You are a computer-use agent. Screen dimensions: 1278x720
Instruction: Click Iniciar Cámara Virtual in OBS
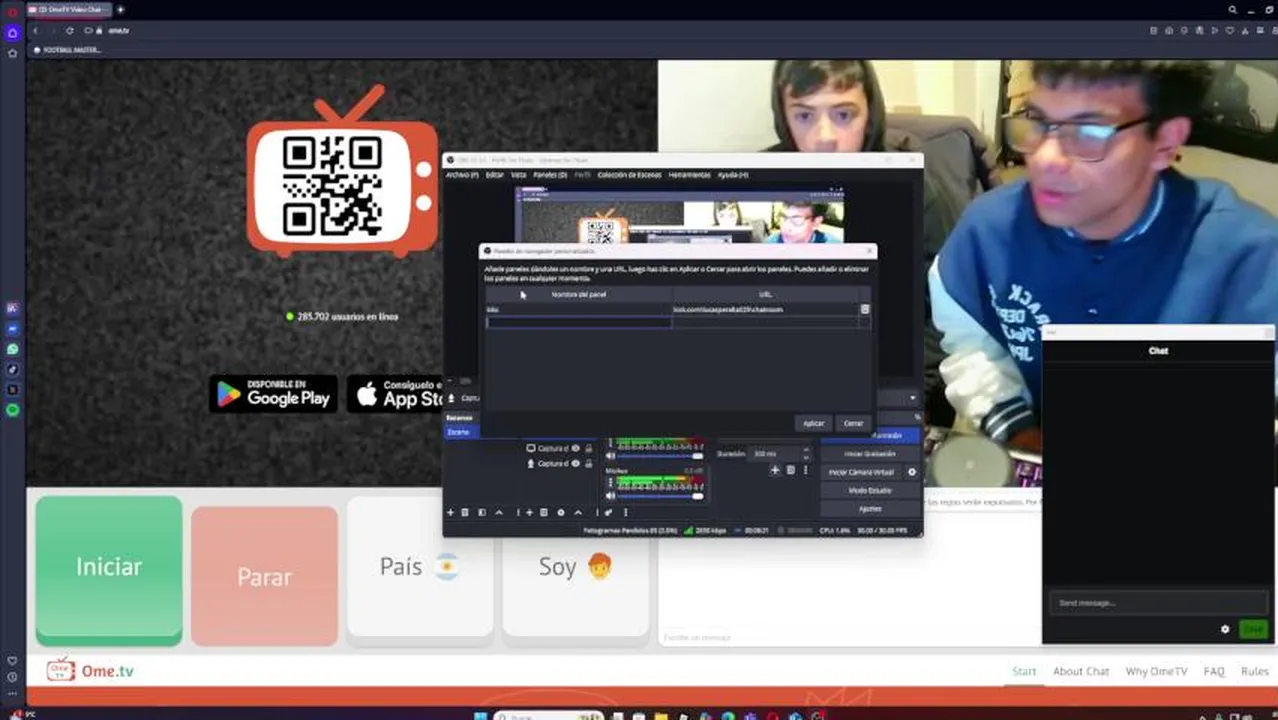click(861, 472)
